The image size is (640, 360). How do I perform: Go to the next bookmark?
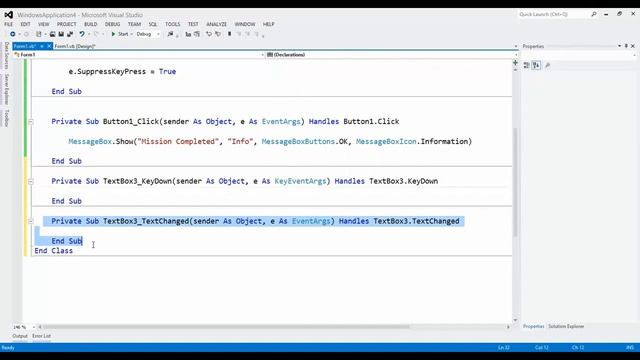(x=247, y=34)
